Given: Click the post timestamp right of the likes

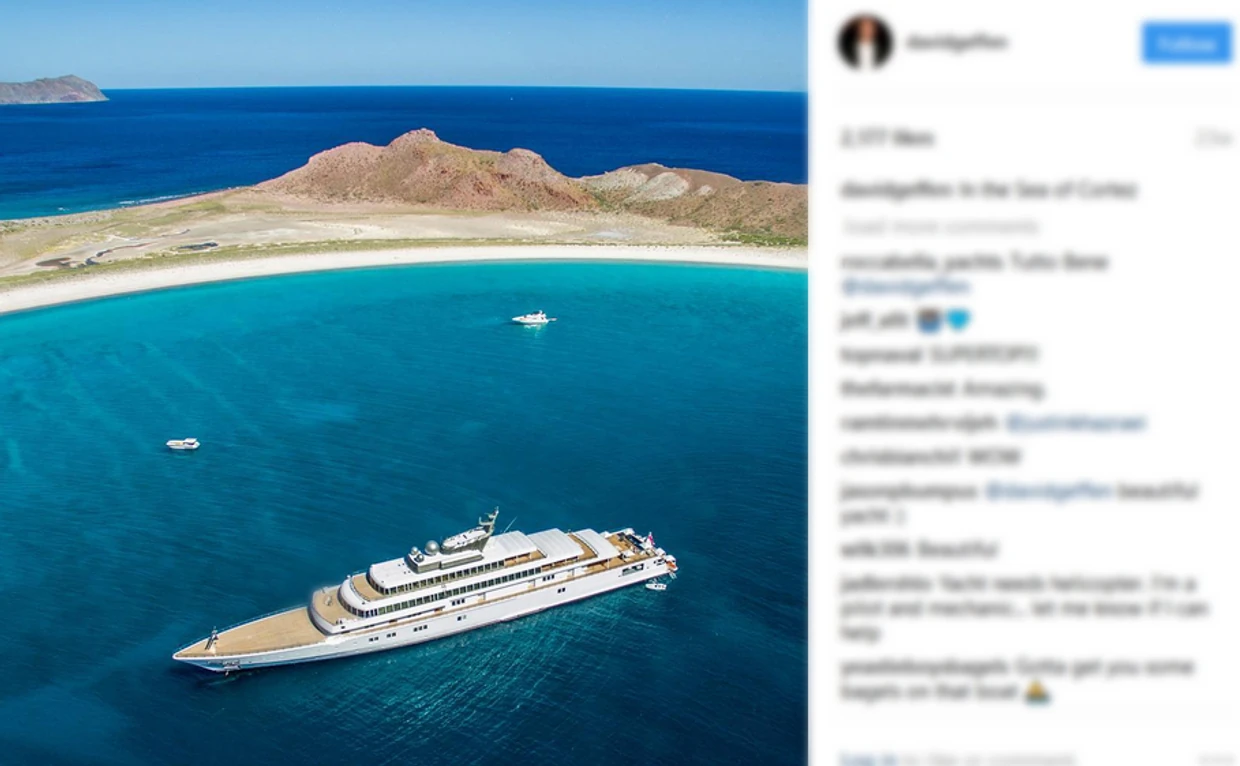Looking at the screenshot, I should click(x=1214, y=139).
